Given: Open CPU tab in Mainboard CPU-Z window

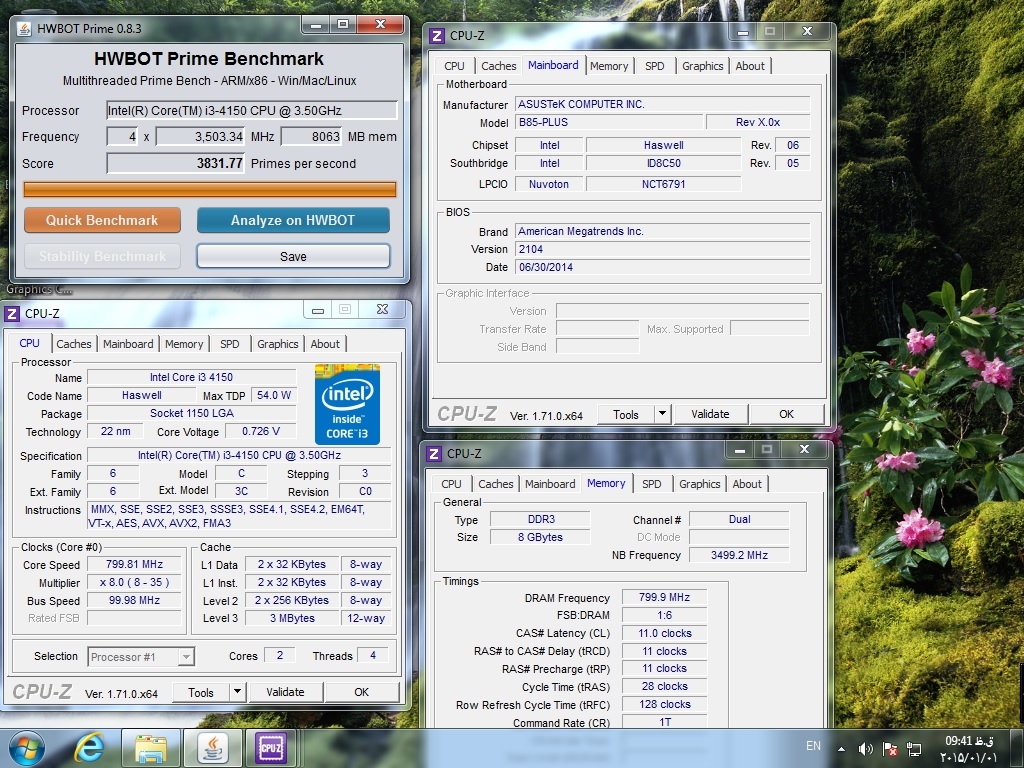Looking at the screenshot, I should click(455, 66).
